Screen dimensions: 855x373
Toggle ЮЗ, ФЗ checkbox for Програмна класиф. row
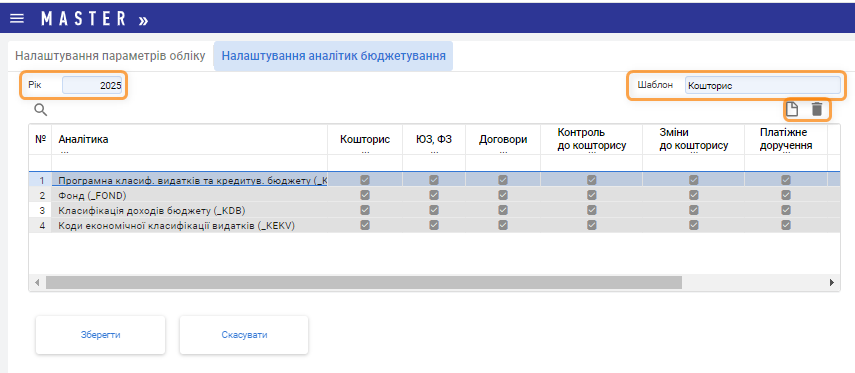(433, 179)
